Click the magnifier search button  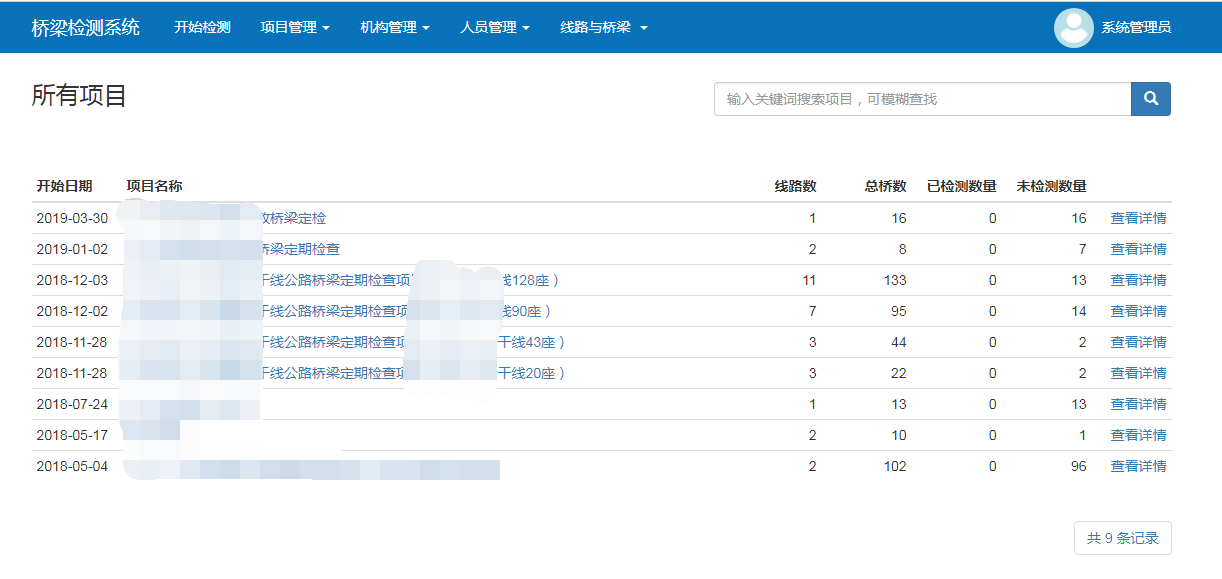coord(1150,99)
